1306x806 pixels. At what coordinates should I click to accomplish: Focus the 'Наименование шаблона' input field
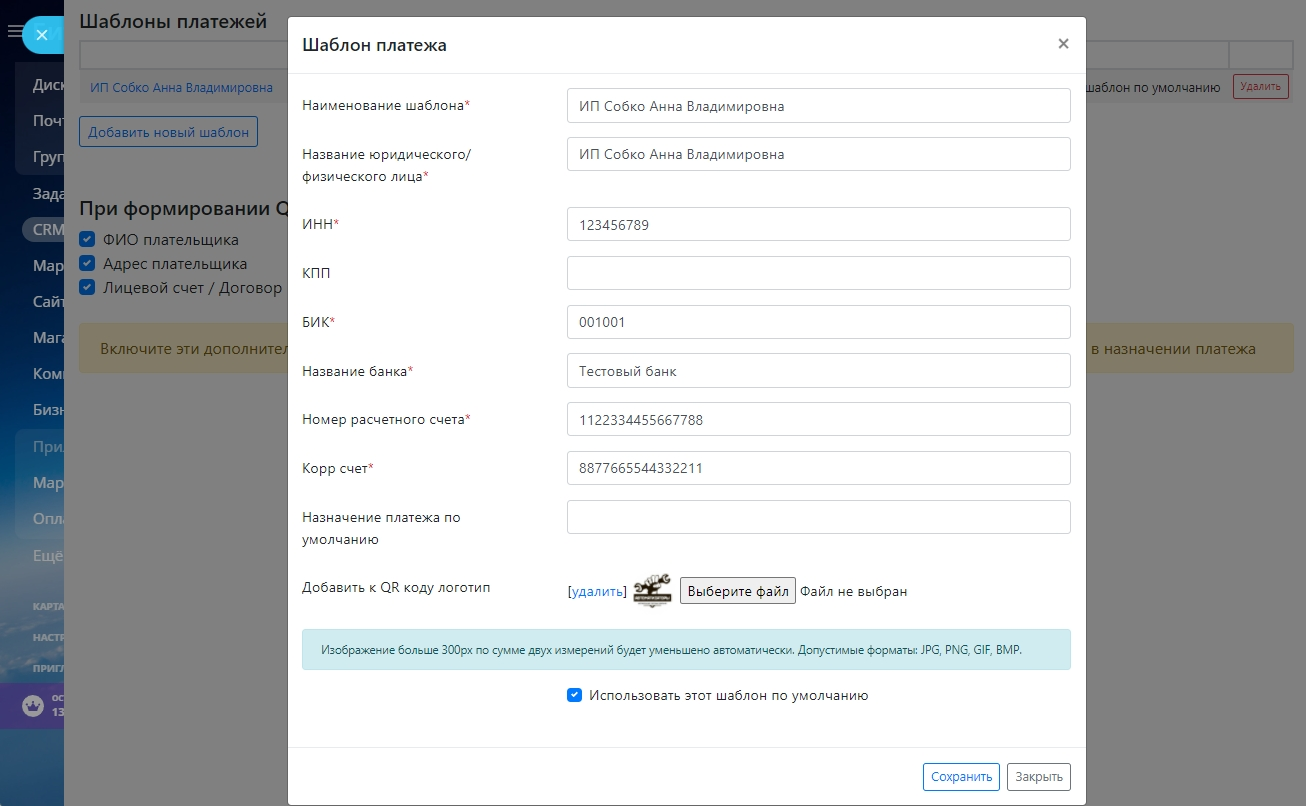click(818, 106)
